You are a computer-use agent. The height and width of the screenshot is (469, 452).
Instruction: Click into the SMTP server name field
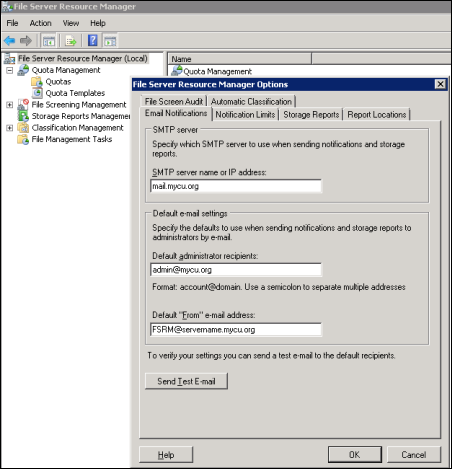tap(236, 186)
